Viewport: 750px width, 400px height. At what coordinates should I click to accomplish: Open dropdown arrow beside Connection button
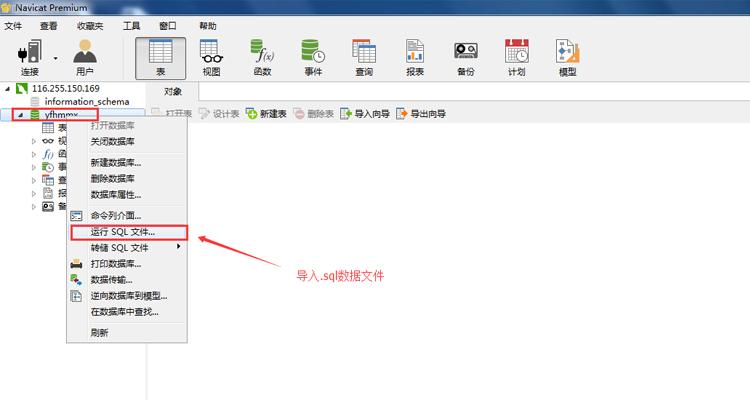[55, 58]
